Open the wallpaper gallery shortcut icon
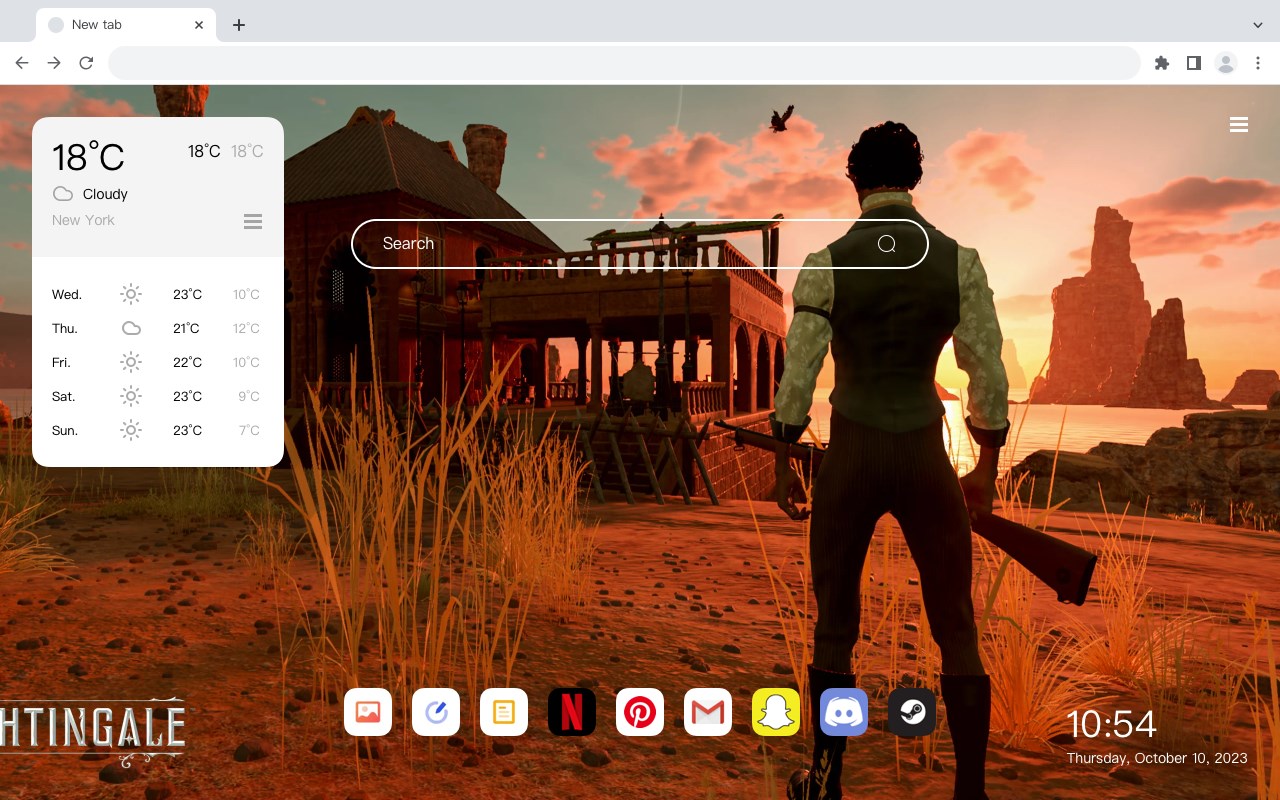1280x800 pixels. point(368,712)
